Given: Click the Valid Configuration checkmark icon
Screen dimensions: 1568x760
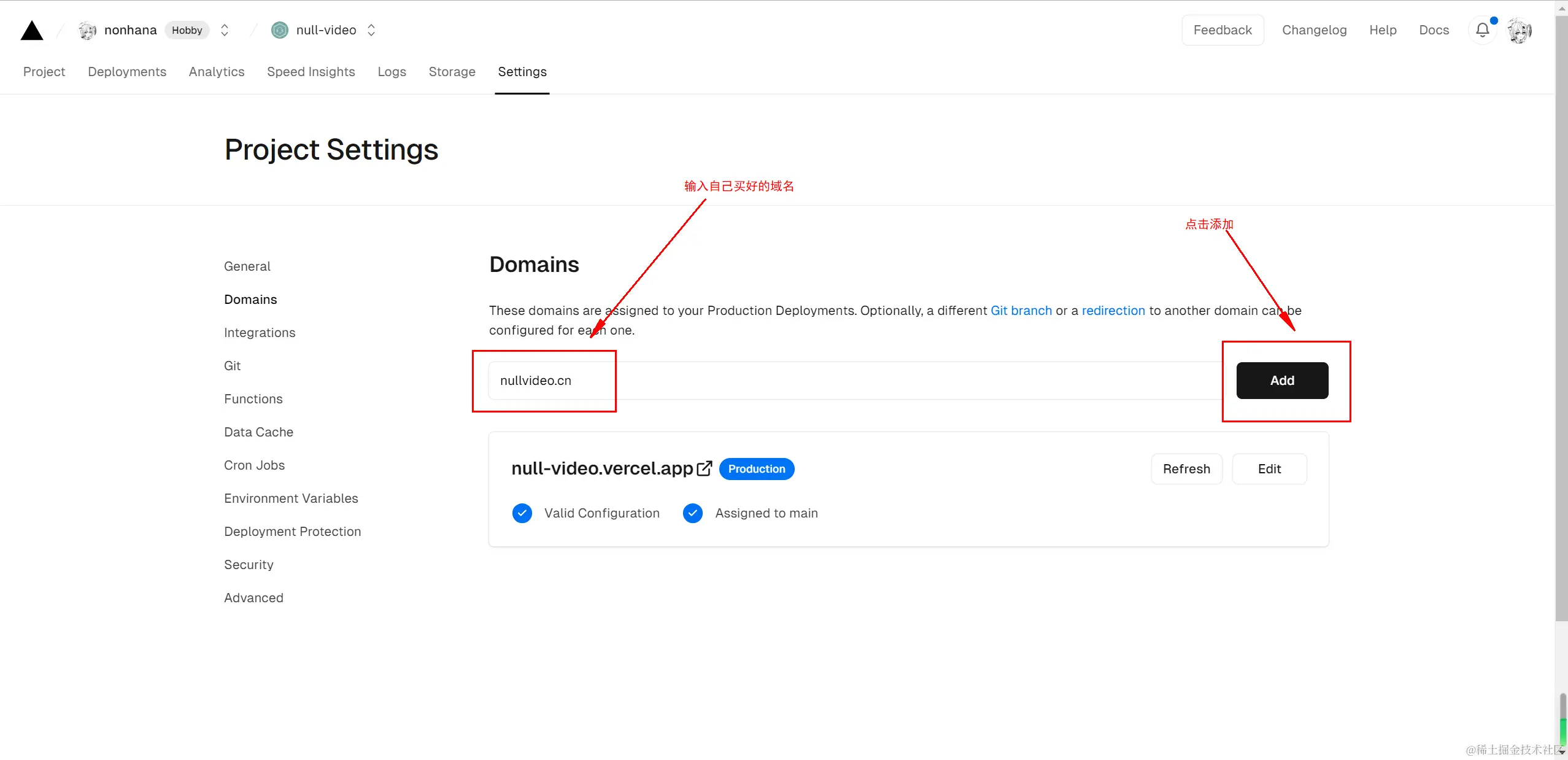Looking at the screenshot, I should (x=522, y=513).
